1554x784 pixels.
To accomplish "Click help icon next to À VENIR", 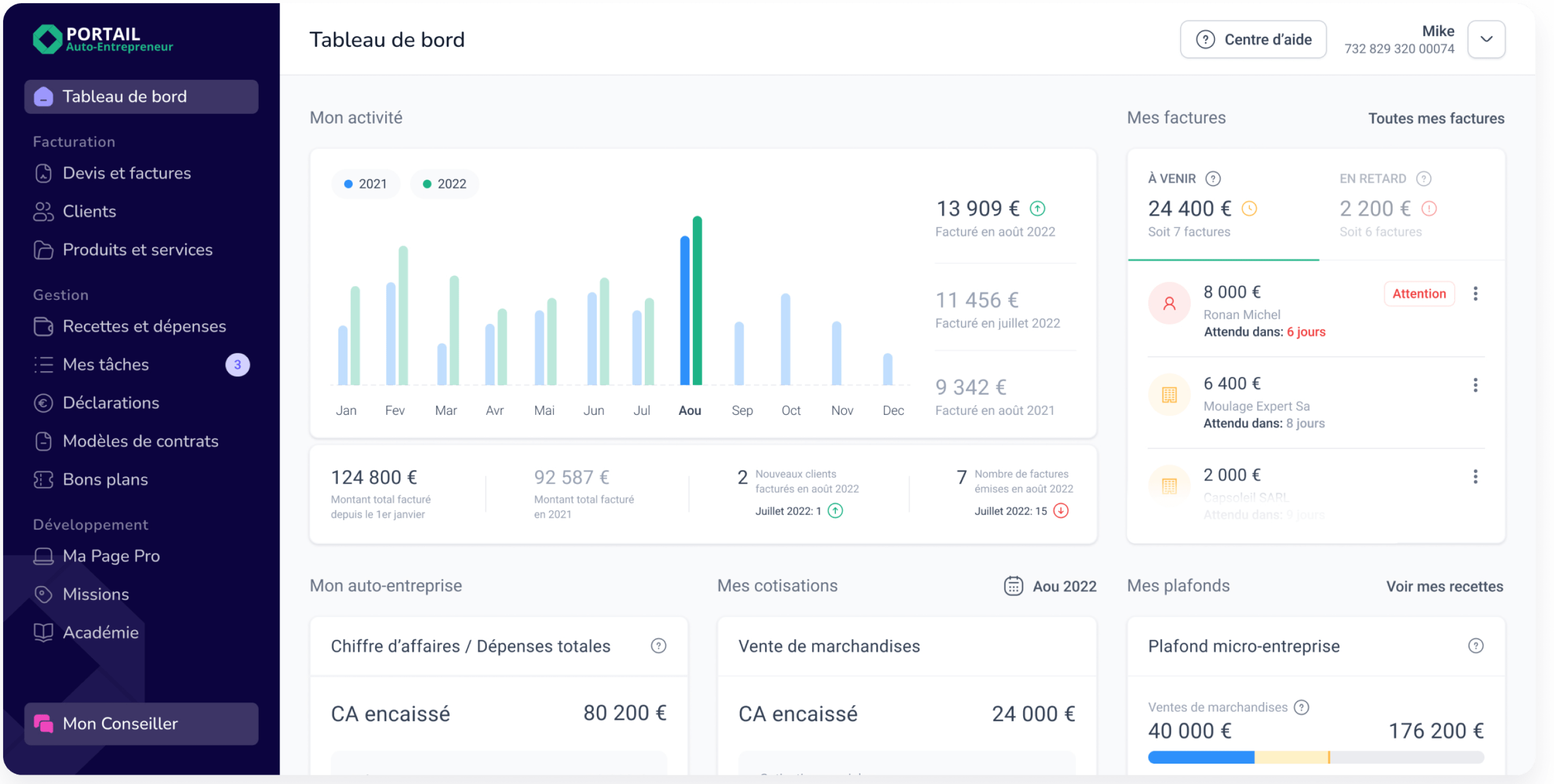I will tap(1213, 179).
